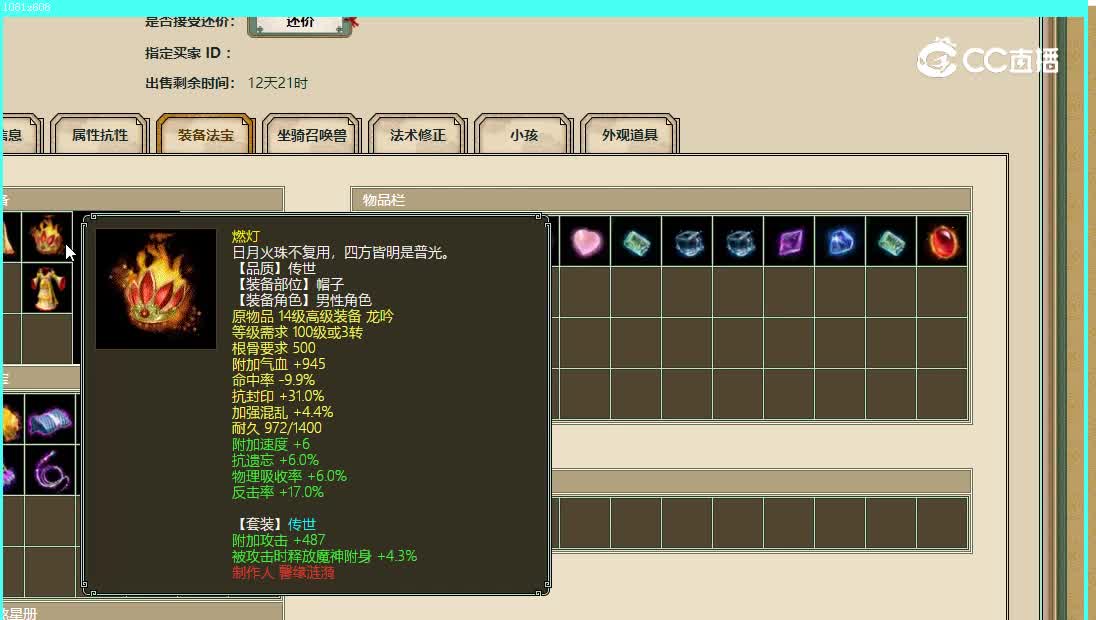Screen dimensions: 1096x620
Task: Click the 命中率 -9.9% stat
Action: [273, 380]
